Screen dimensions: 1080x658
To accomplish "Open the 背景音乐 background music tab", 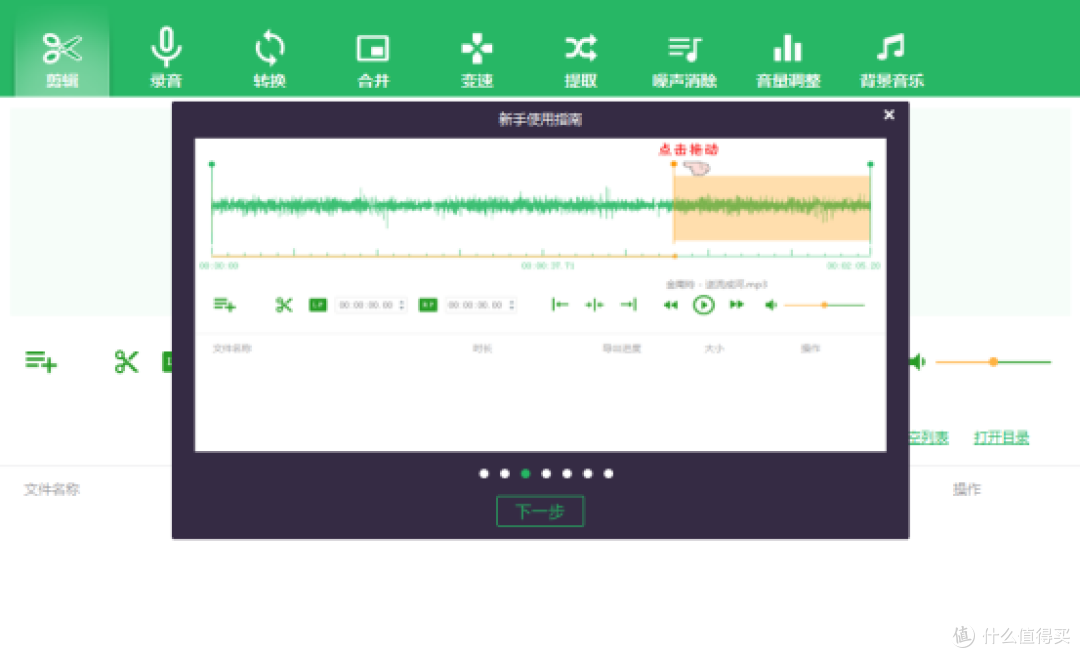I will click(891, 59).
